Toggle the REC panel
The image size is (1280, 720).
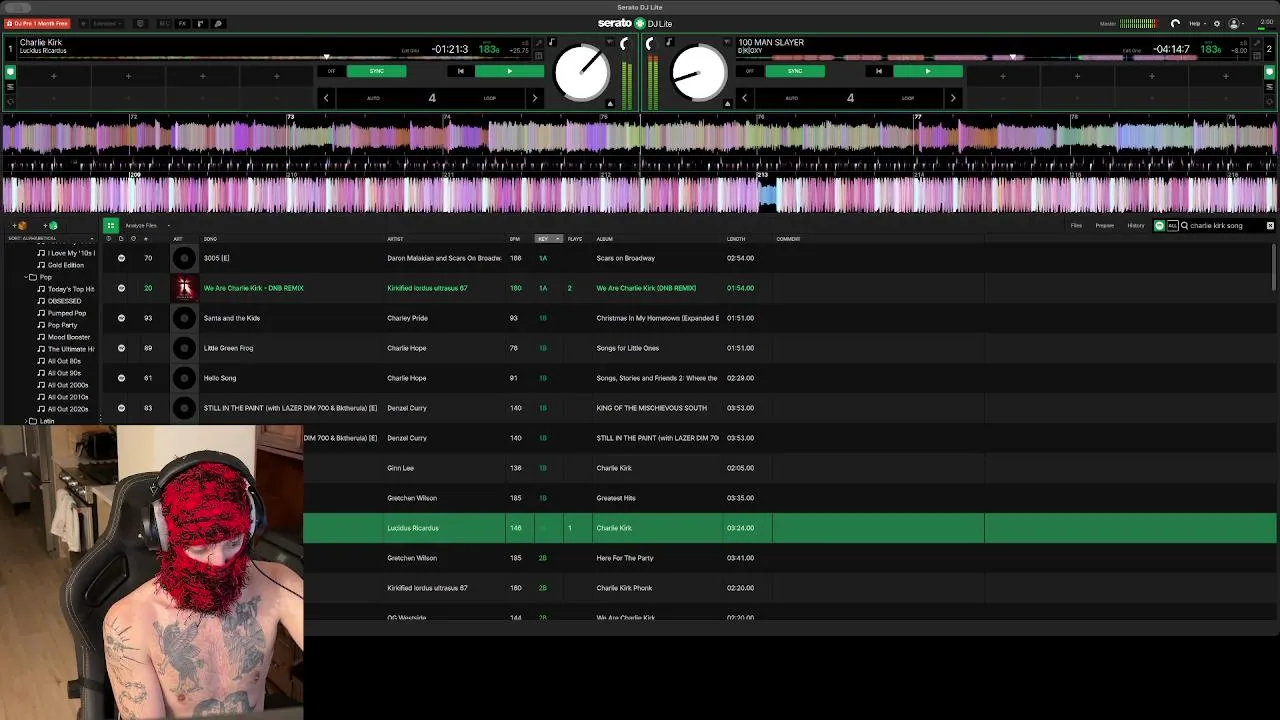[x=164, y=23]
